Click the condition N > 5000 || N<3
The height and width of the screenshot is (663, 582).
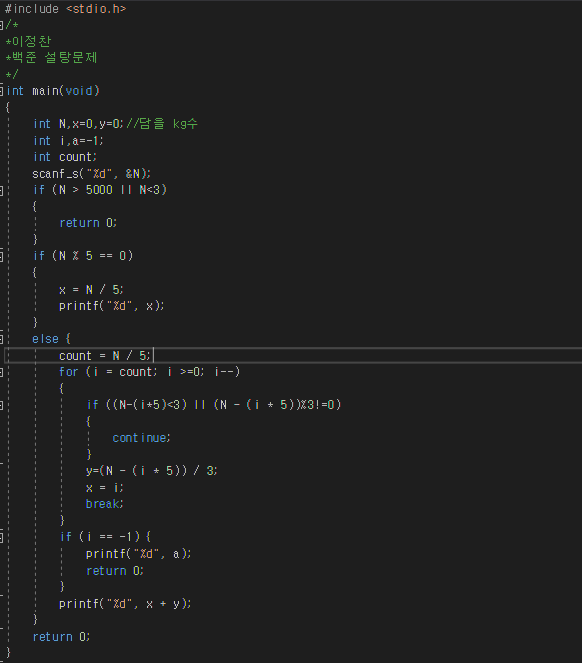tap(110, 190)
